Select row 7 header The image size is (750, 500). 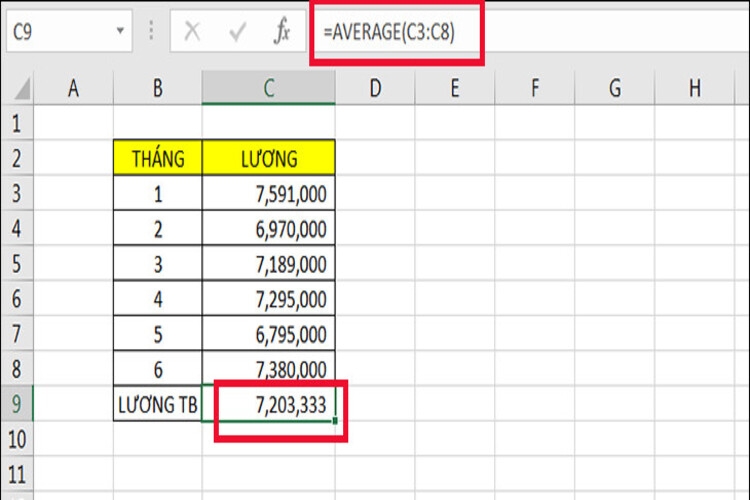pyautogui.click(x=17, y=333)
